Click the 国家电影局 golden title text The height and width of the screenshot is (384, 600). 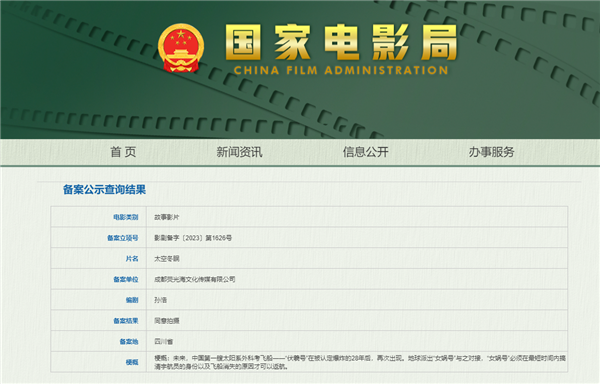click(x=341, y=42)
